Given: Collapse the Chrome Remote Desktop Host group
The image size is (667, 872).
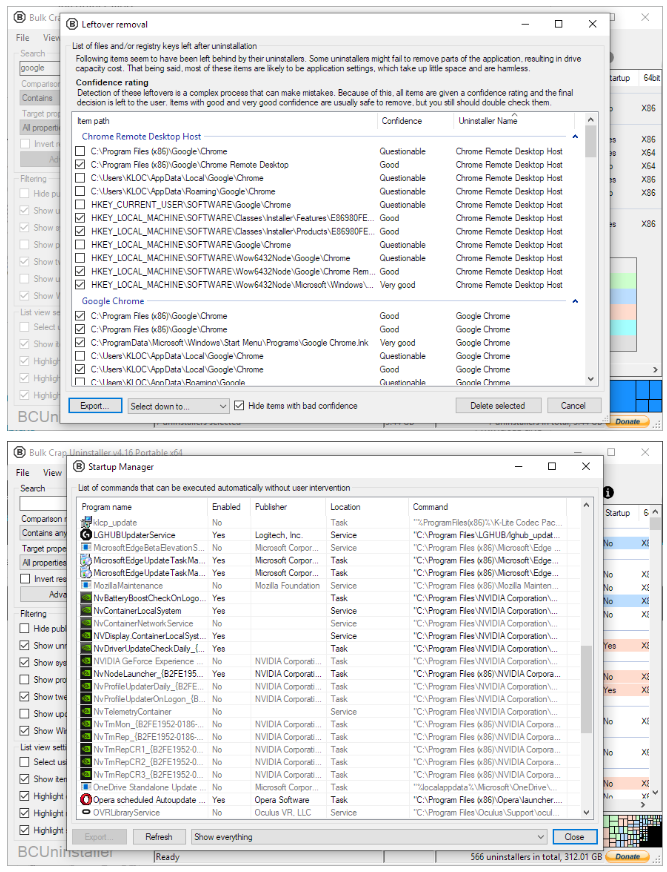Looking at the screenshot, I should click(575, 136).
